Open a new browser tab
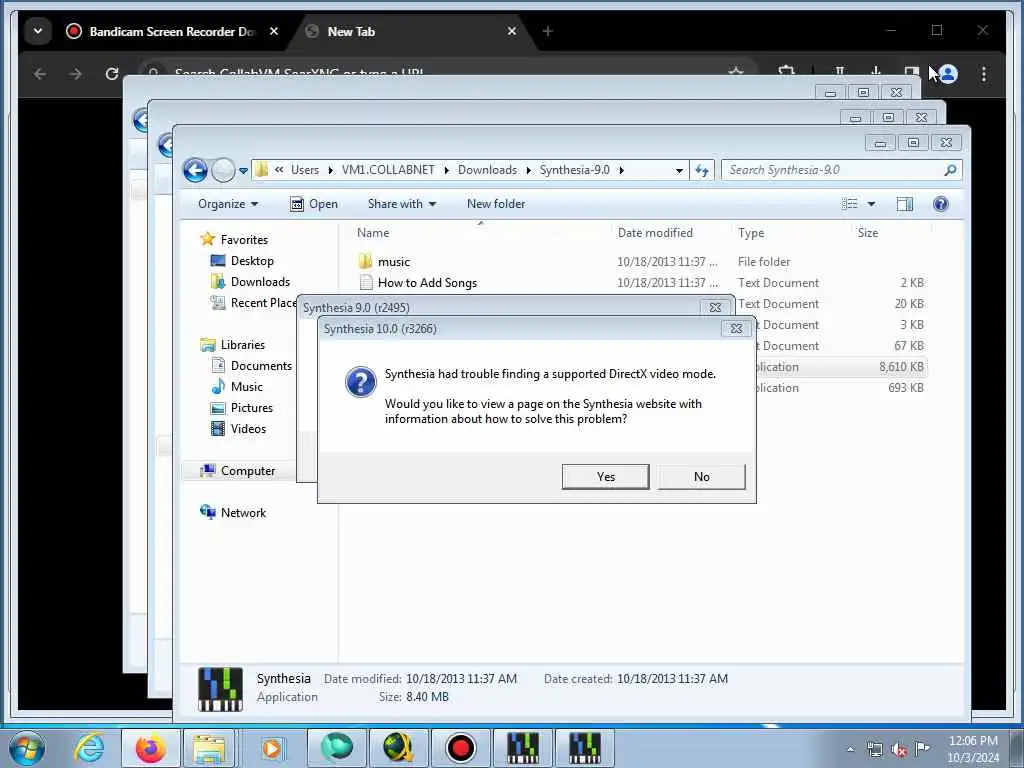 (x=547, y=31)
